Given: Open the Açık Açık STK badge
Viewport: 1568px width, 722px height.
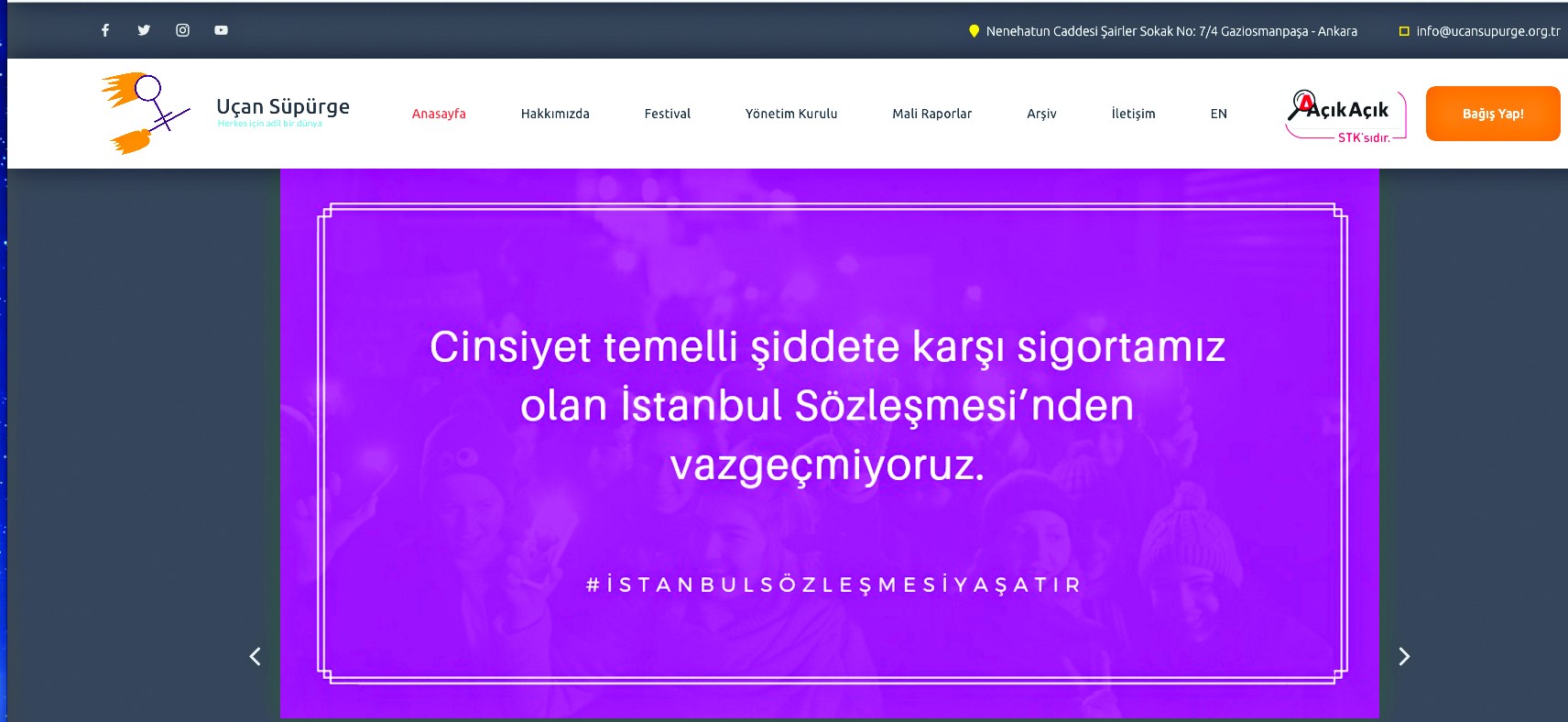Looking at the screenshot, I should tap(1345, 115).
